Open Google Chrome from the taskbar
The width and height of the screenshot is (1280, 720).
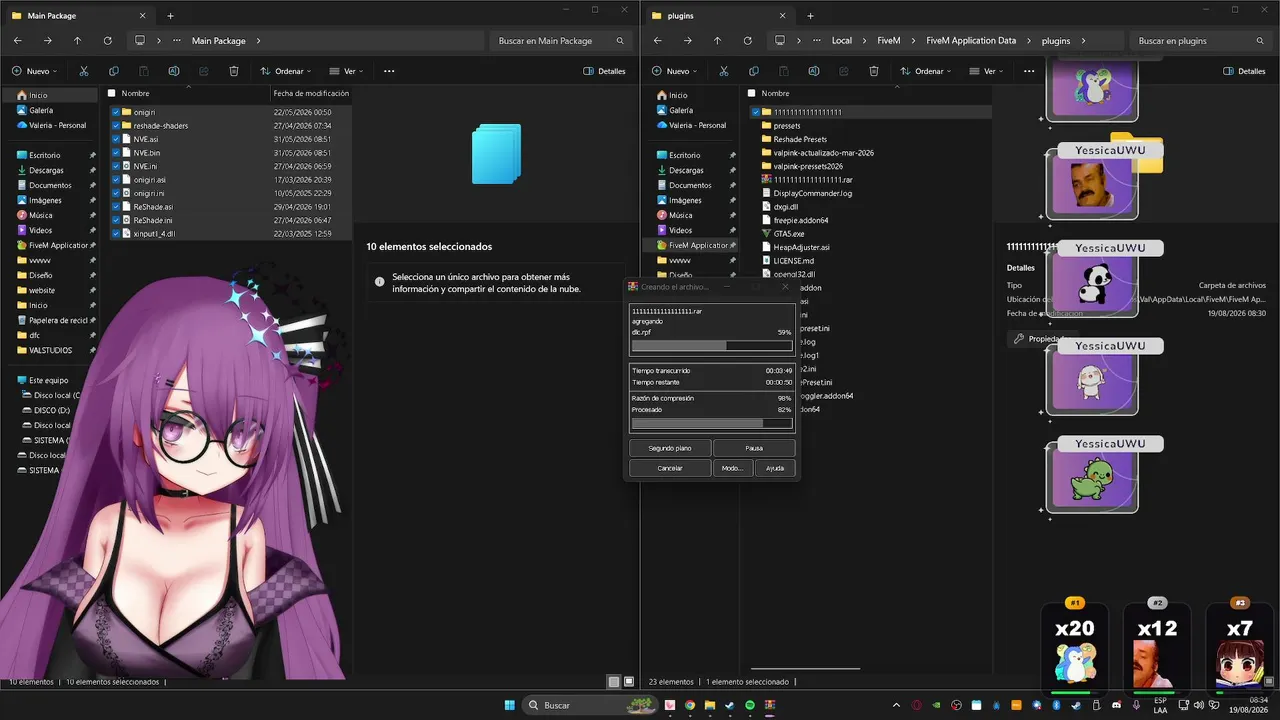pyautogui.click(x=690, y=705)
